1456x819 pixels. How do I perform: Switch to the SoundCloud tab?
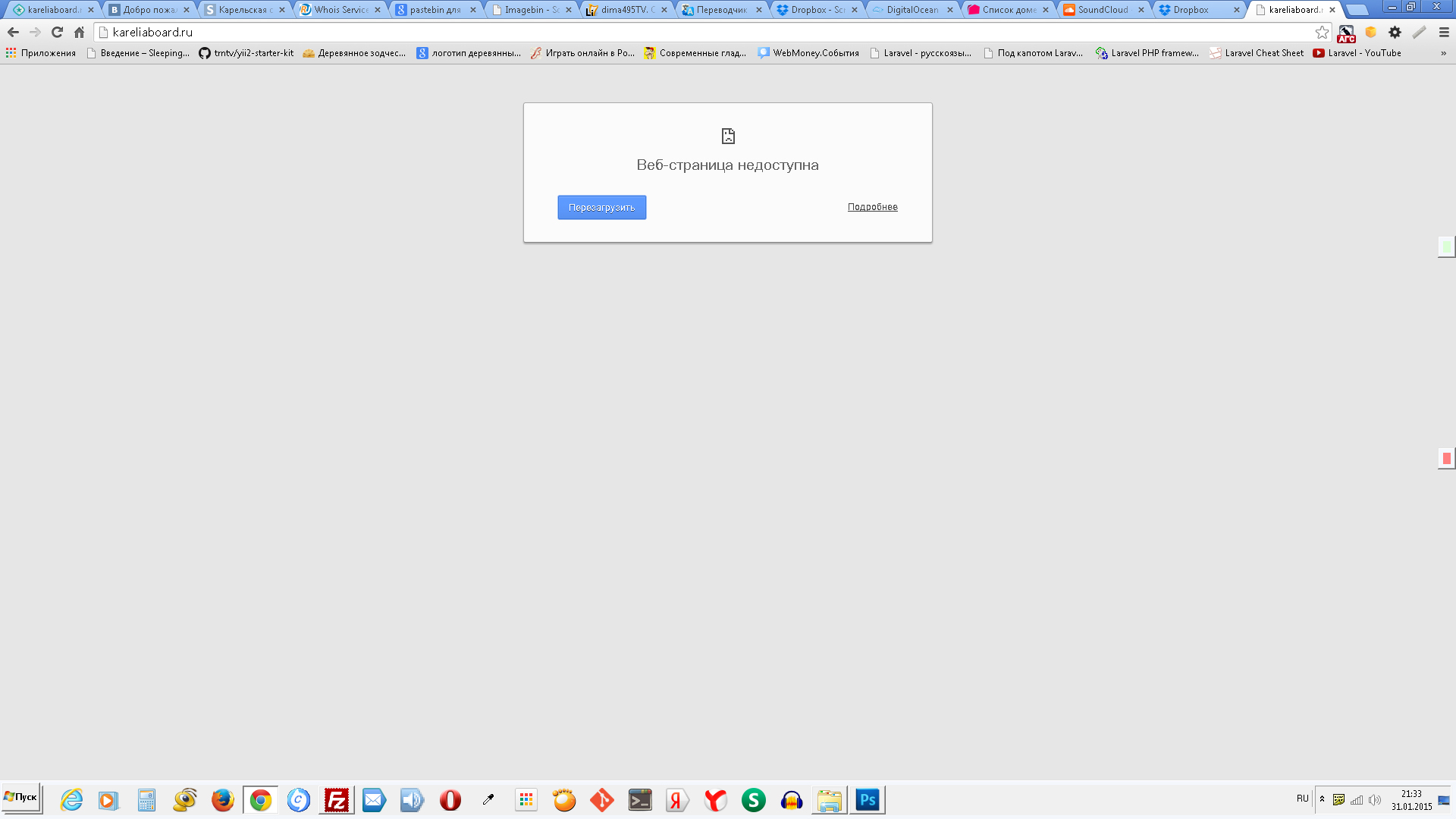(1103, 10)
